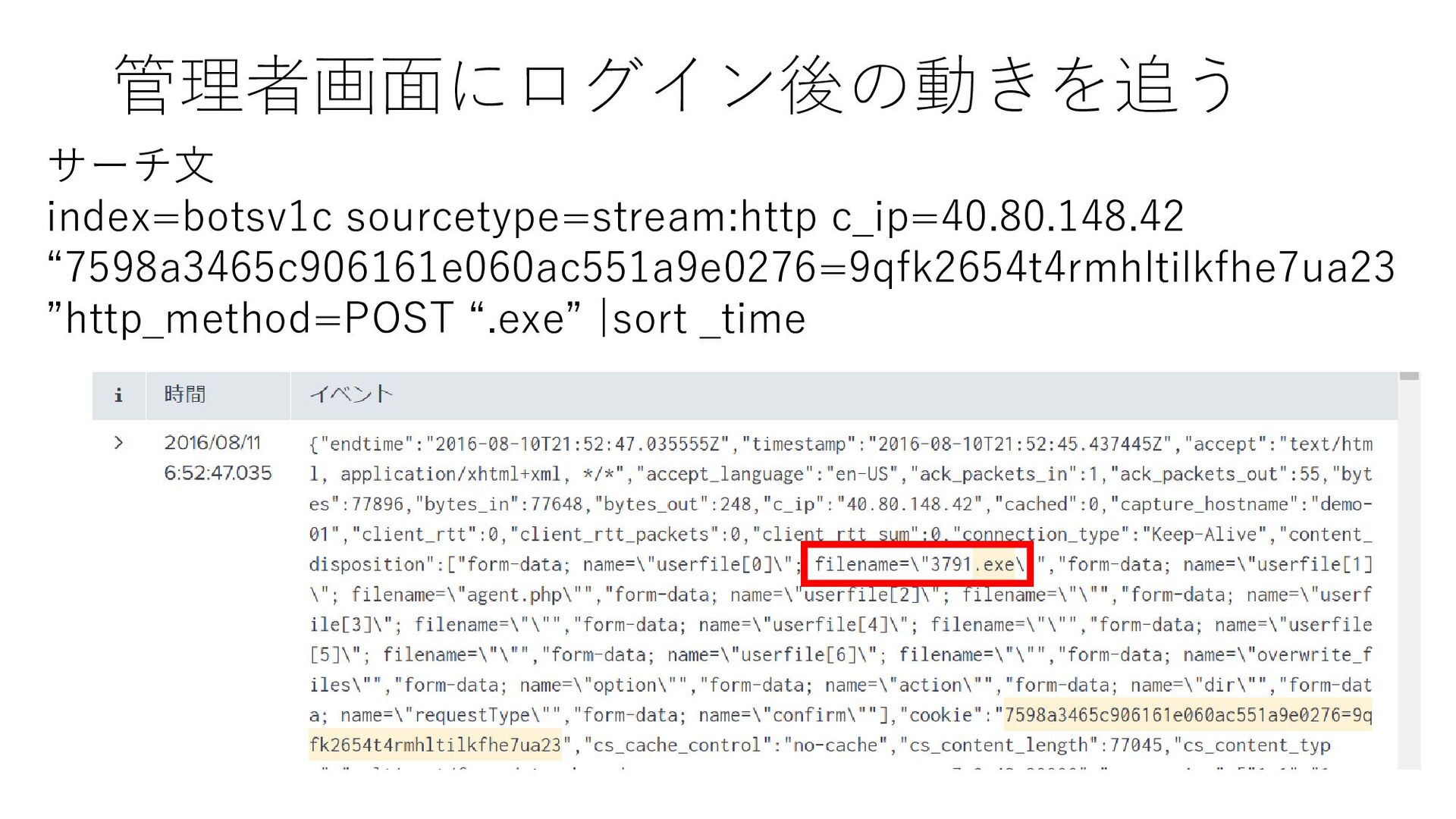This screenshot has width=1456, height=819.
Task: Sort by the 時間 column header
Action: [x=185, y=394]
